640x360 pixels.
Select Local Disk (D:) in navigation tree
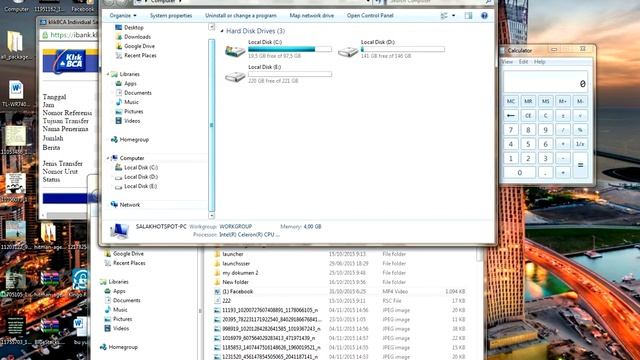tap(136, 177)
